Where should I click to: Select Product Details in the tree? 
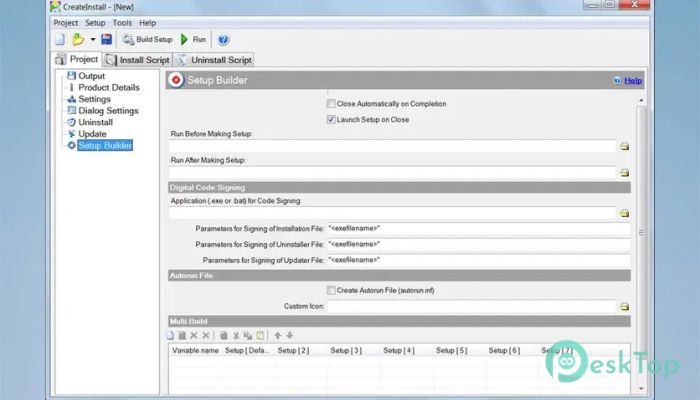pos(108,88)
